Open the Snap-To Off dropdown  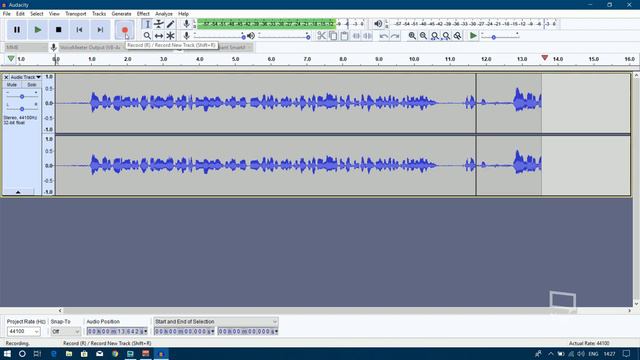click(65, 331)
